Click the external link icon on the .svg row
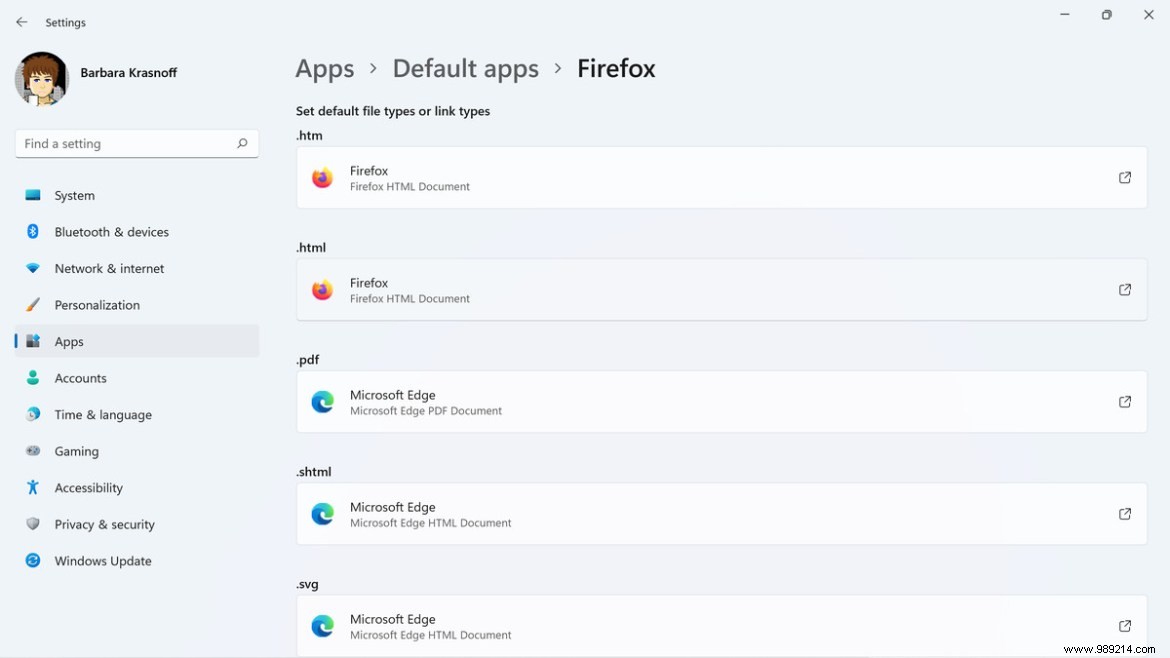This screenshot has width=1170, height=658. pyautogui.click(x=1124, y=626)
